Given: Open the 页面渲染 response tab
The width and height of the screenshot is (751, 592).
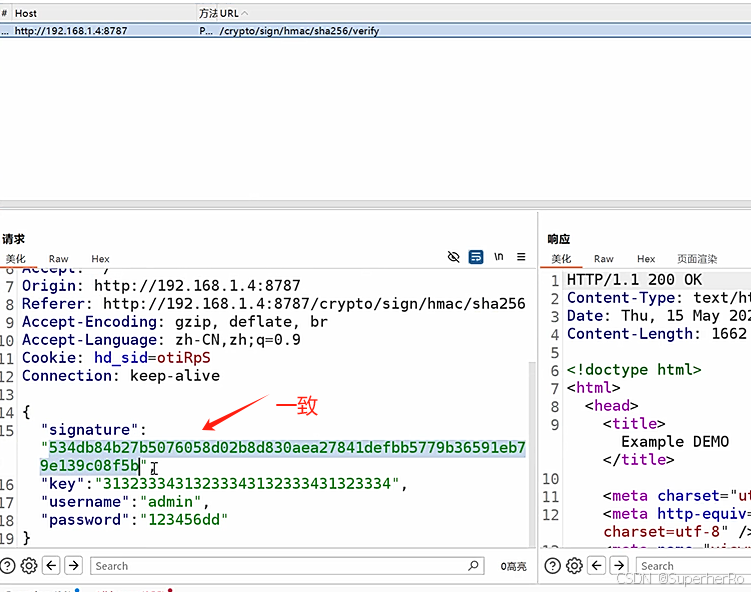Looking at the screenshot, I should 697,259.
